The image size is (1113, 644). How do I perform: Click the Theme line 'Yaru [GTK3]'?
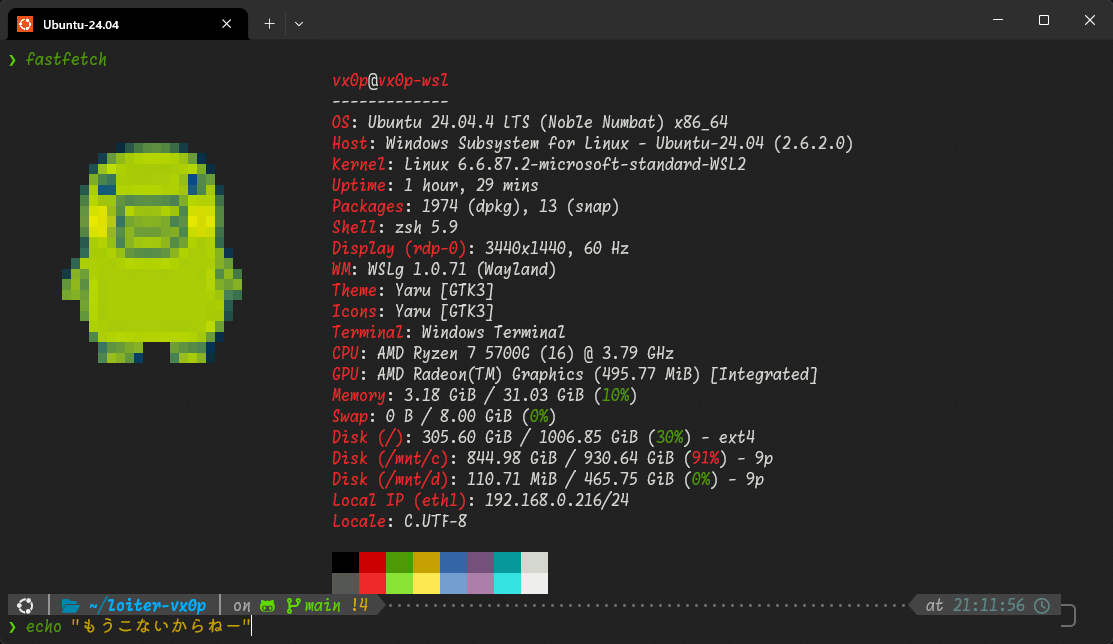tap(413, 290)
